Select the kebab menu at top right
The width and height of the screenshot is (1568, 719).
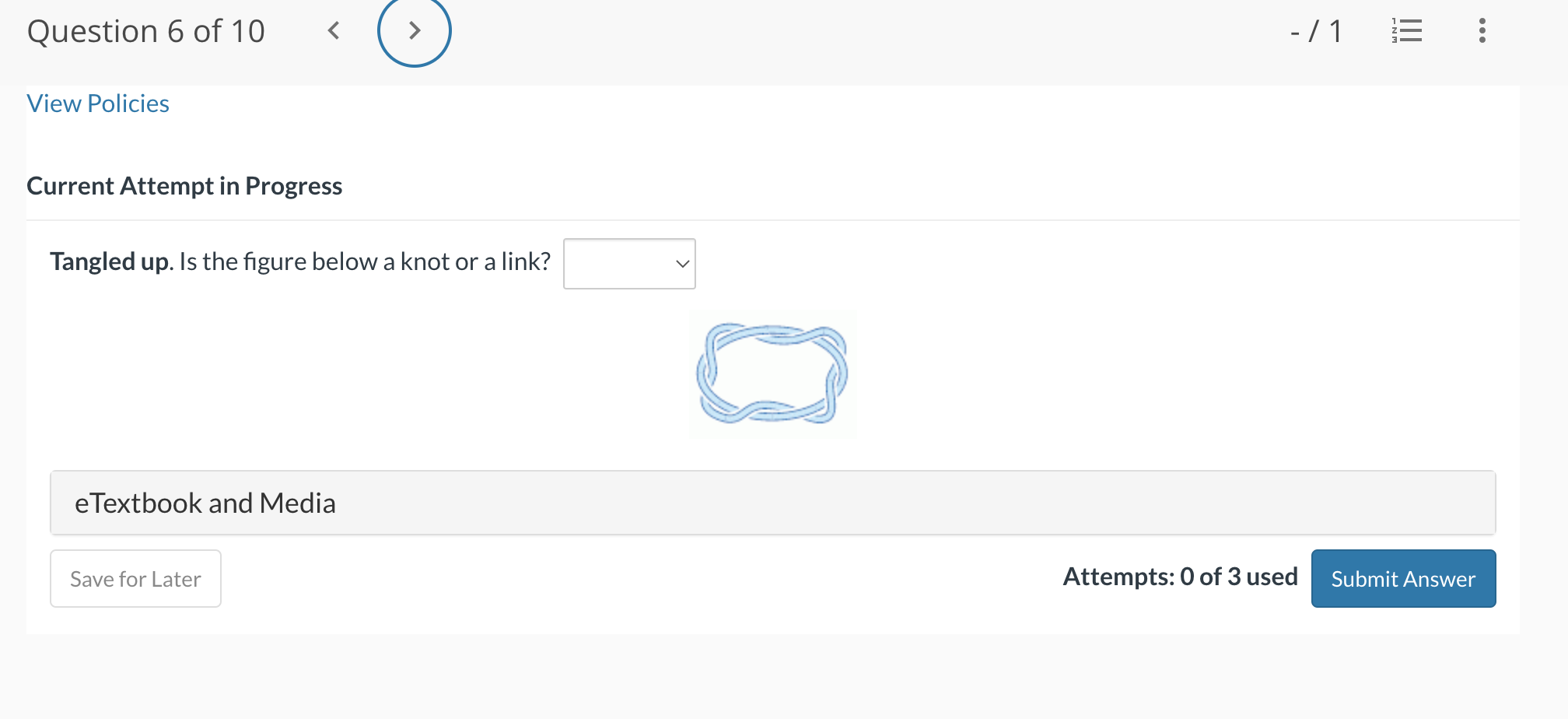coord(1482,31)
